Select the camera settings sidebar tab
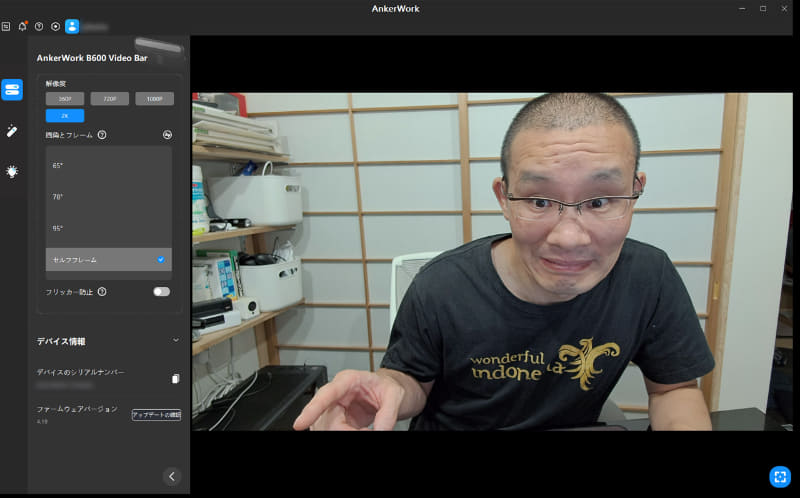This screenshot has height=498, width=800. click(x=12, y=90)
